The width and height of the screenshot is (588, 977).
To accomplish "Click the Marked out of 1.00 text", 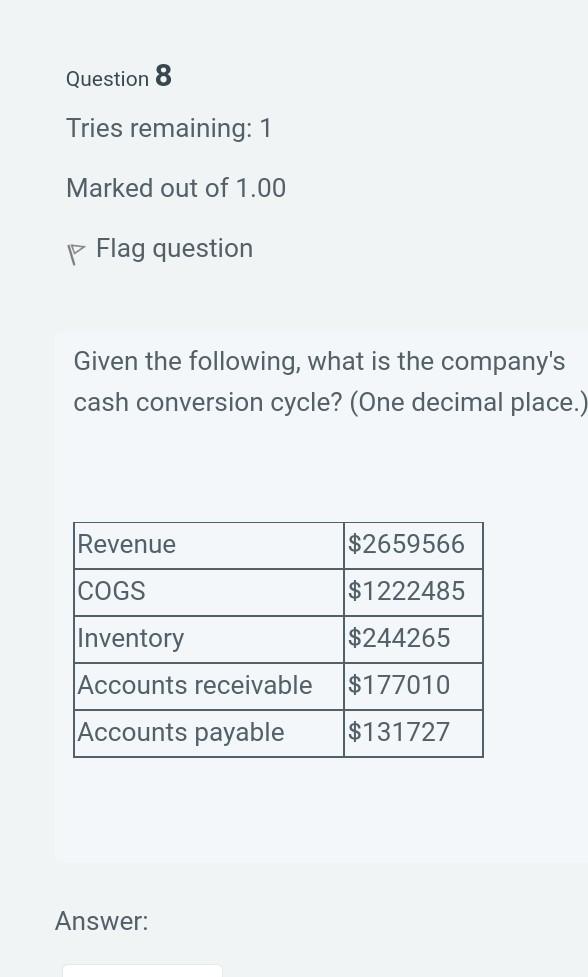I will 176,188.
